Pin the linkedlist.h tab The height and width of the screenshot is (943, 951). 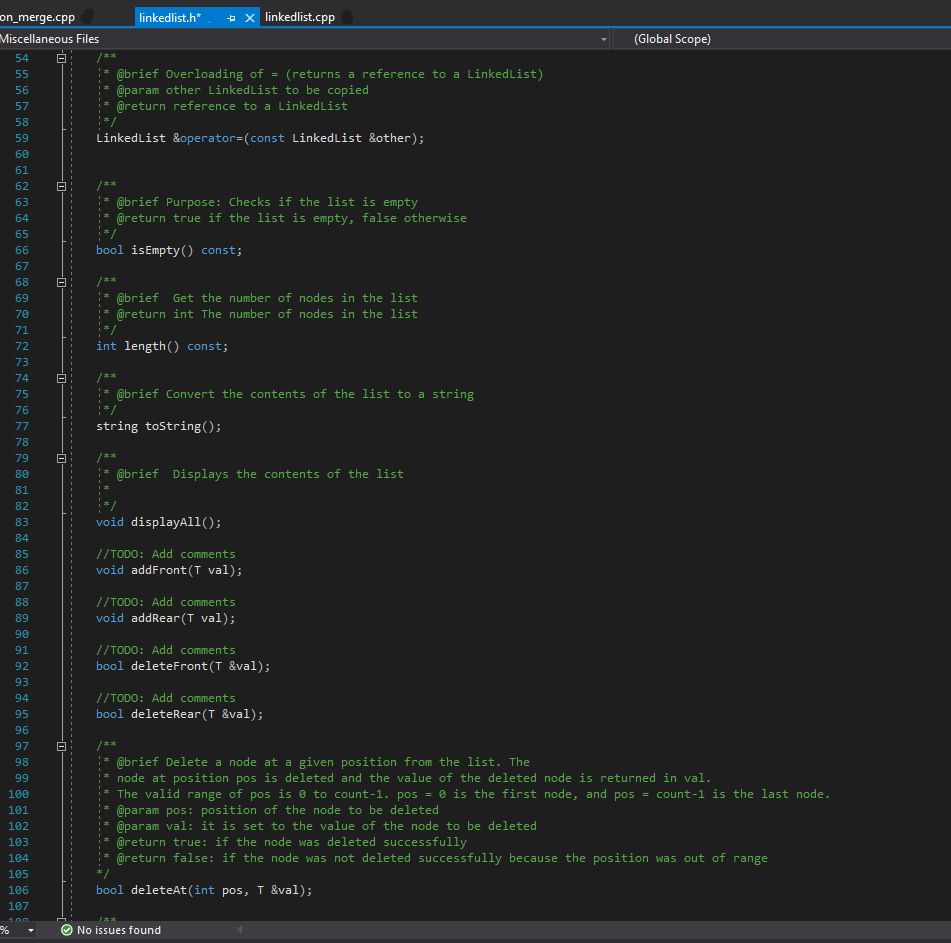point(232,18)
